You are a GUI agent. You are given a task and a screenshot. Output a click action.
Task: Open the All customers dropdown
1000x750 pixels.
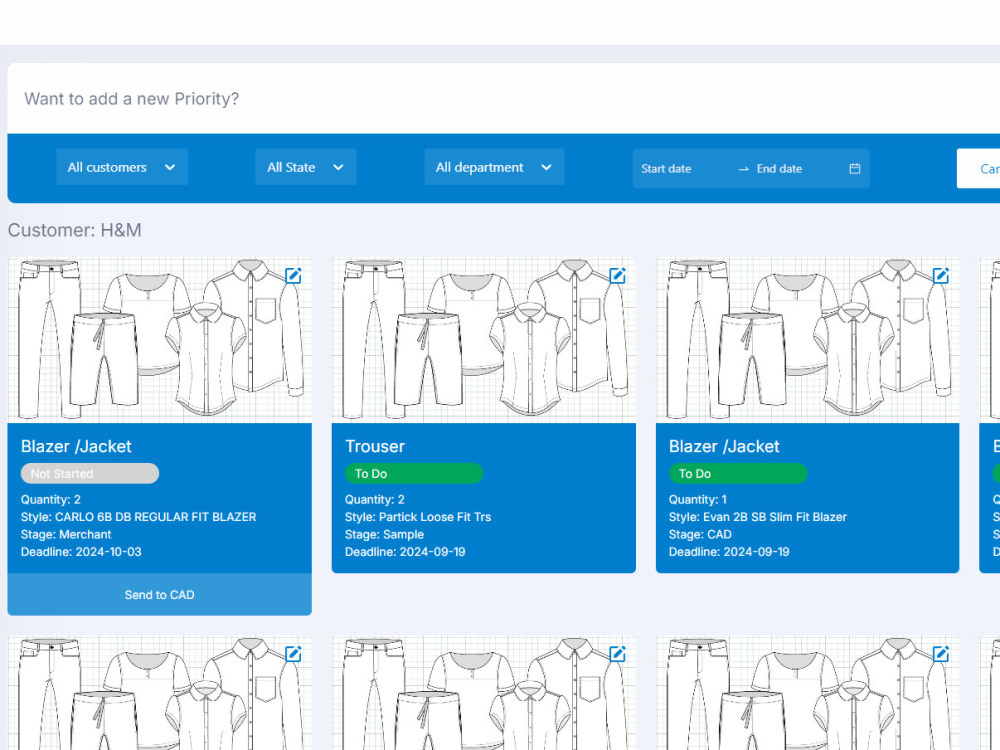pyautogui.click(x=122, y=167)
